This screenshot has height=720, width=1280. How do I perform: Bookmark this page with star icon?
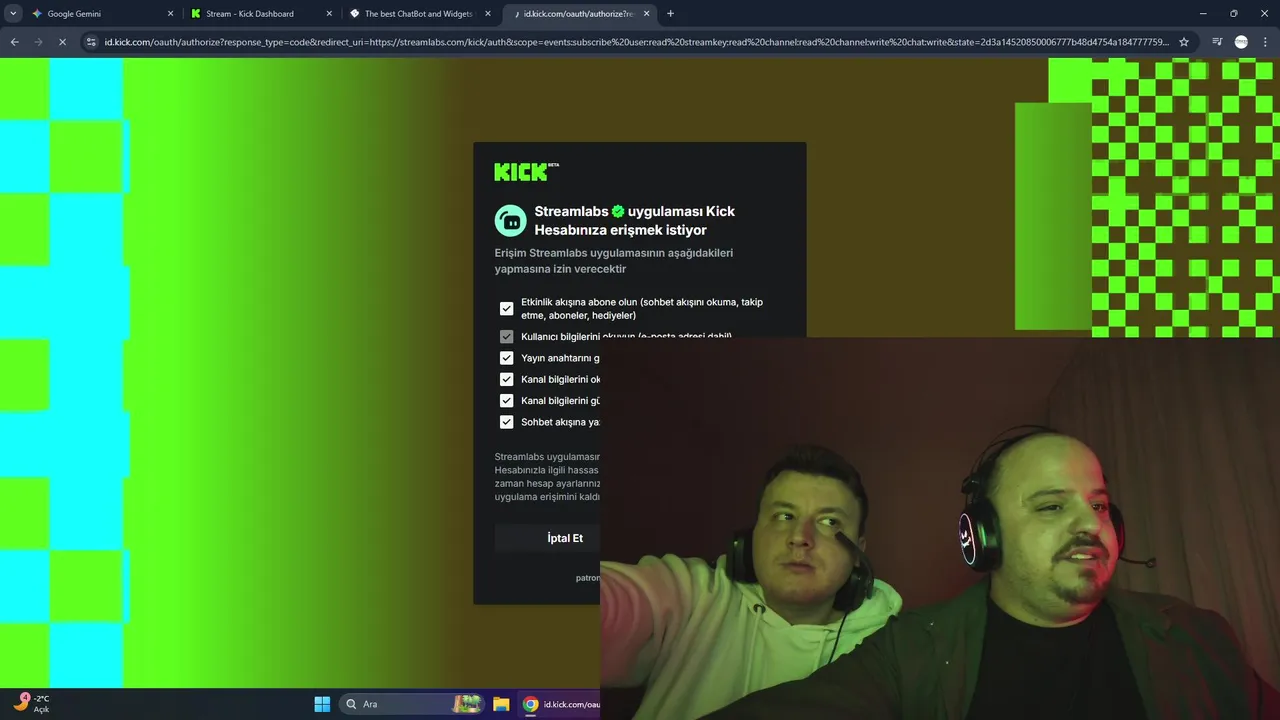[1184, 42]
